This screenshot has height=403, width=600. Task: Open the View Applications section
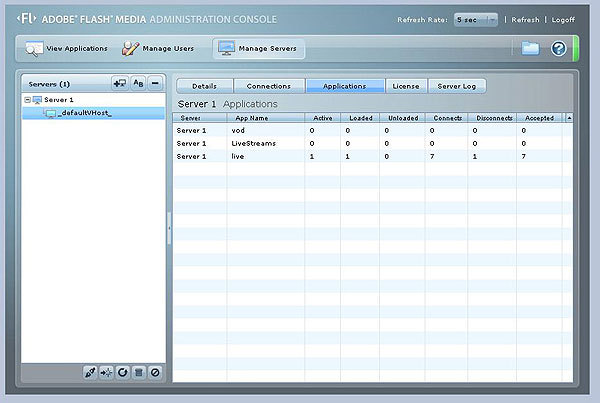coord(67,49)
